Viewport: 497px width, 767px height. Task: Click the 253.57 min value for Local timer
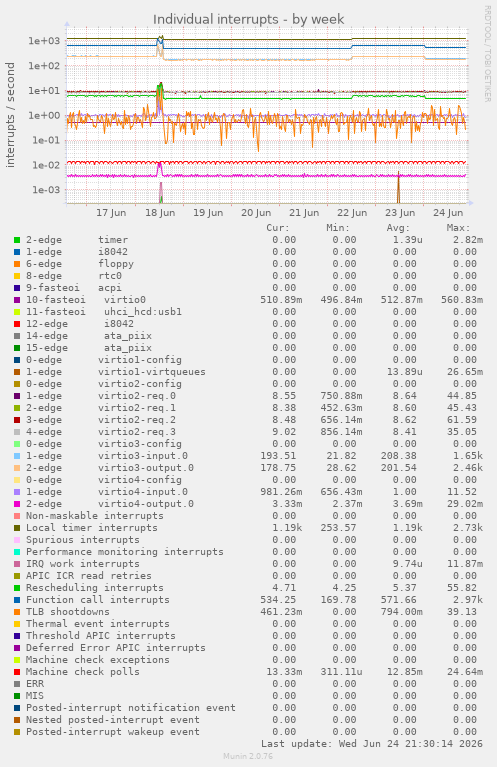pos(339,528)
